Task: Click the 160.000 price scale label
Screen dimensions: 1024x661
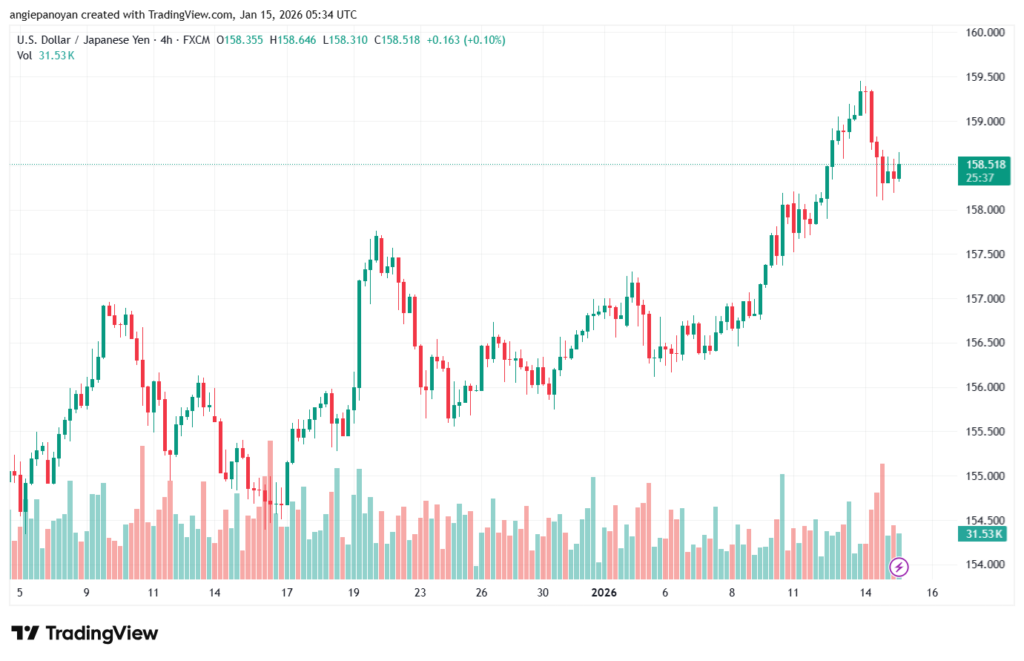Action: coord(981,32)
